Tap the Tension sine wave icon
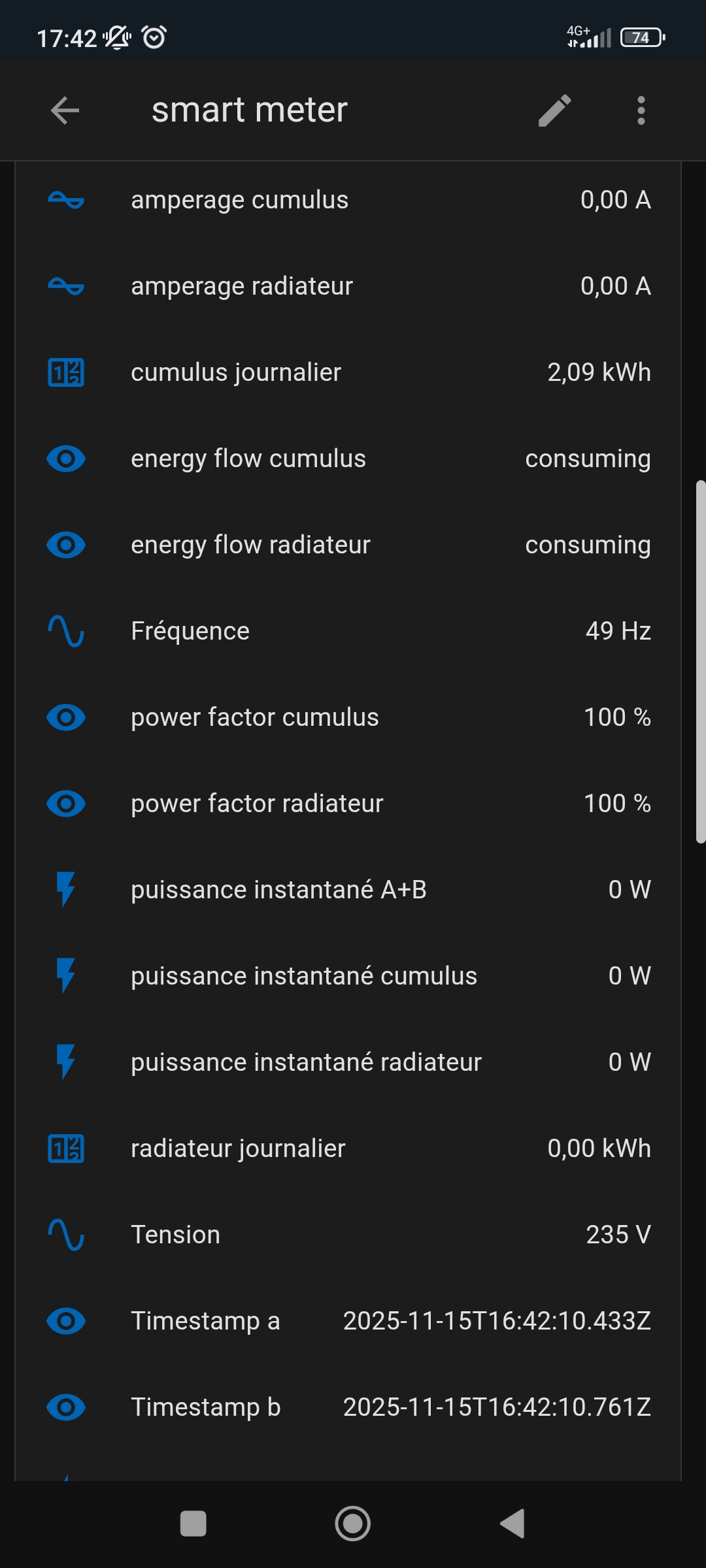 click(66, 1235)
